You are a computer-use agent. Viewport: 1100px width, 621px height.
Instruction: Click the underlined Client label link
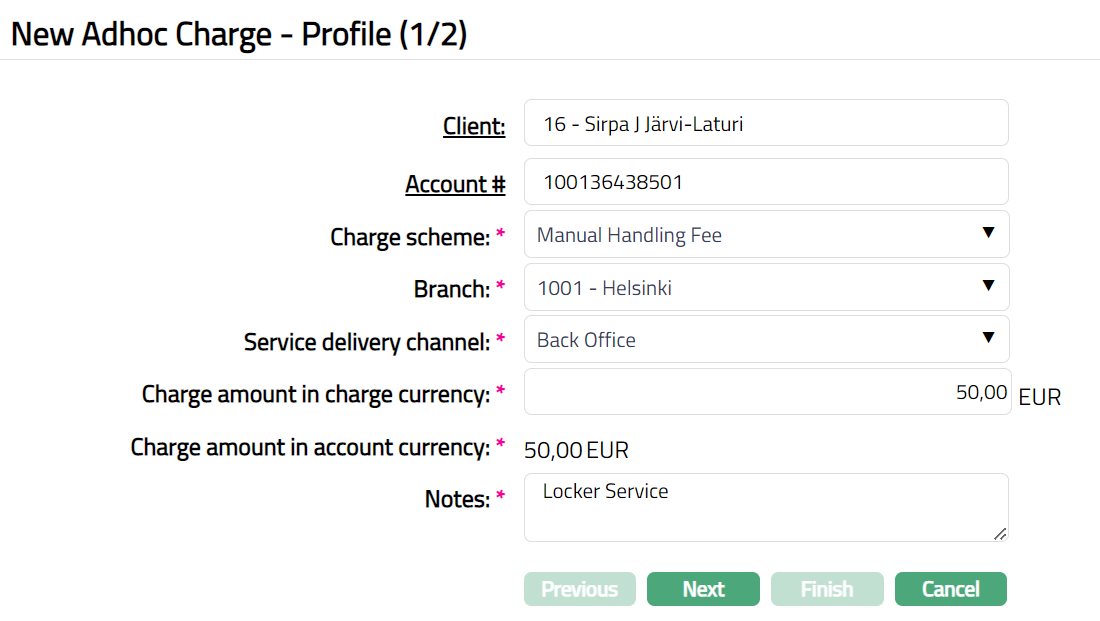click(x=474, y=126)
